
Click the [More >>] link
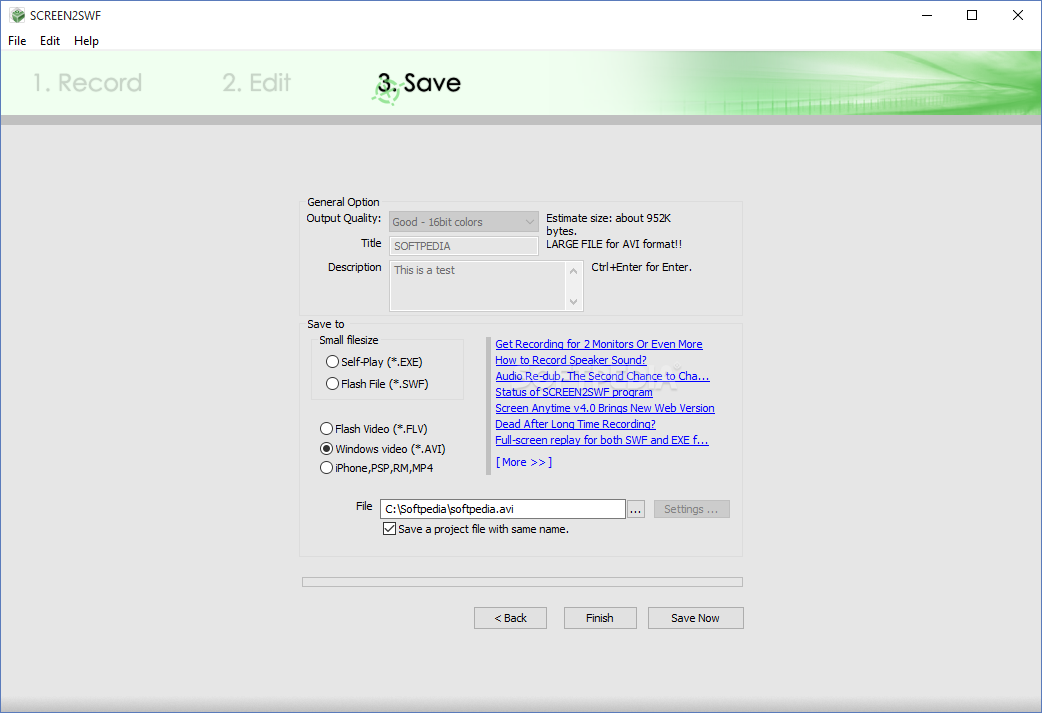[x=524, y=462]
